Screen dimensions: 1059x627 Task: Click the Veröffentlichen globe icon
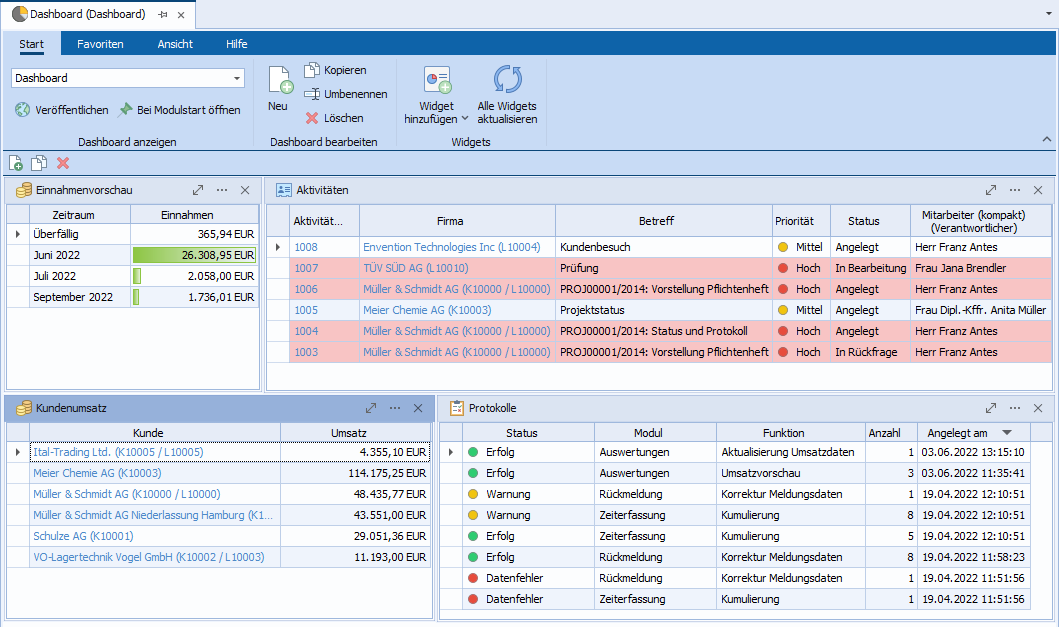point(22,110)
